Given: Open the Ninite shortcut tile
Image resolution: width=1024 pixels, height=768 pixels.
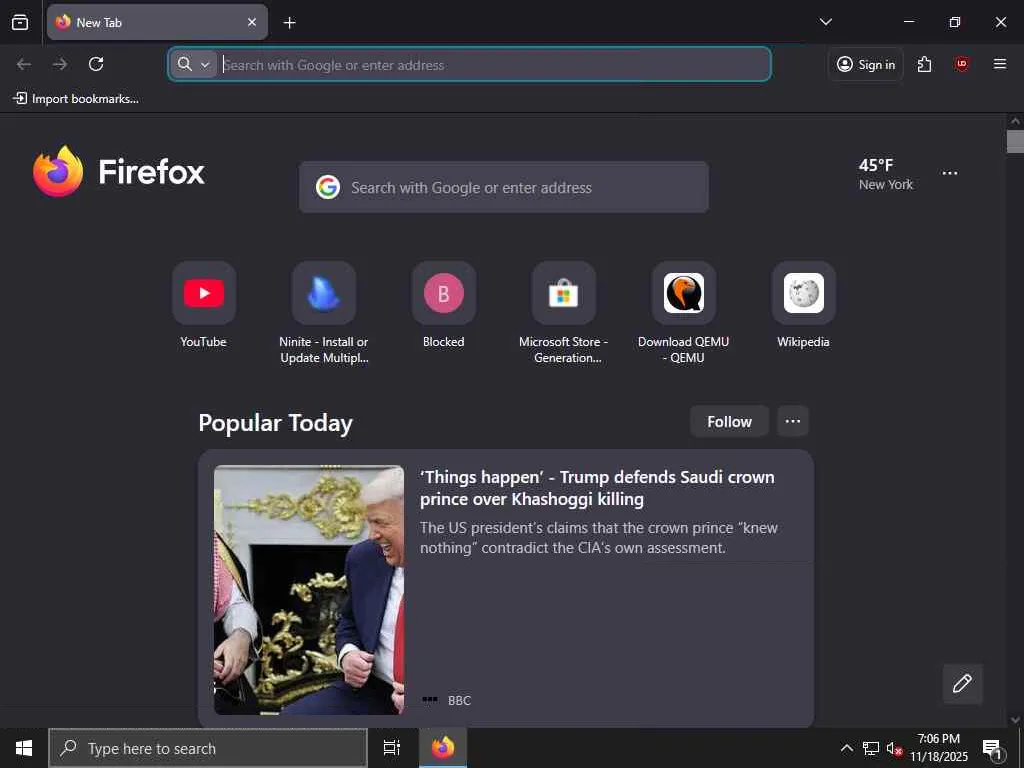Looking at the screenshot, I should 324,293.
